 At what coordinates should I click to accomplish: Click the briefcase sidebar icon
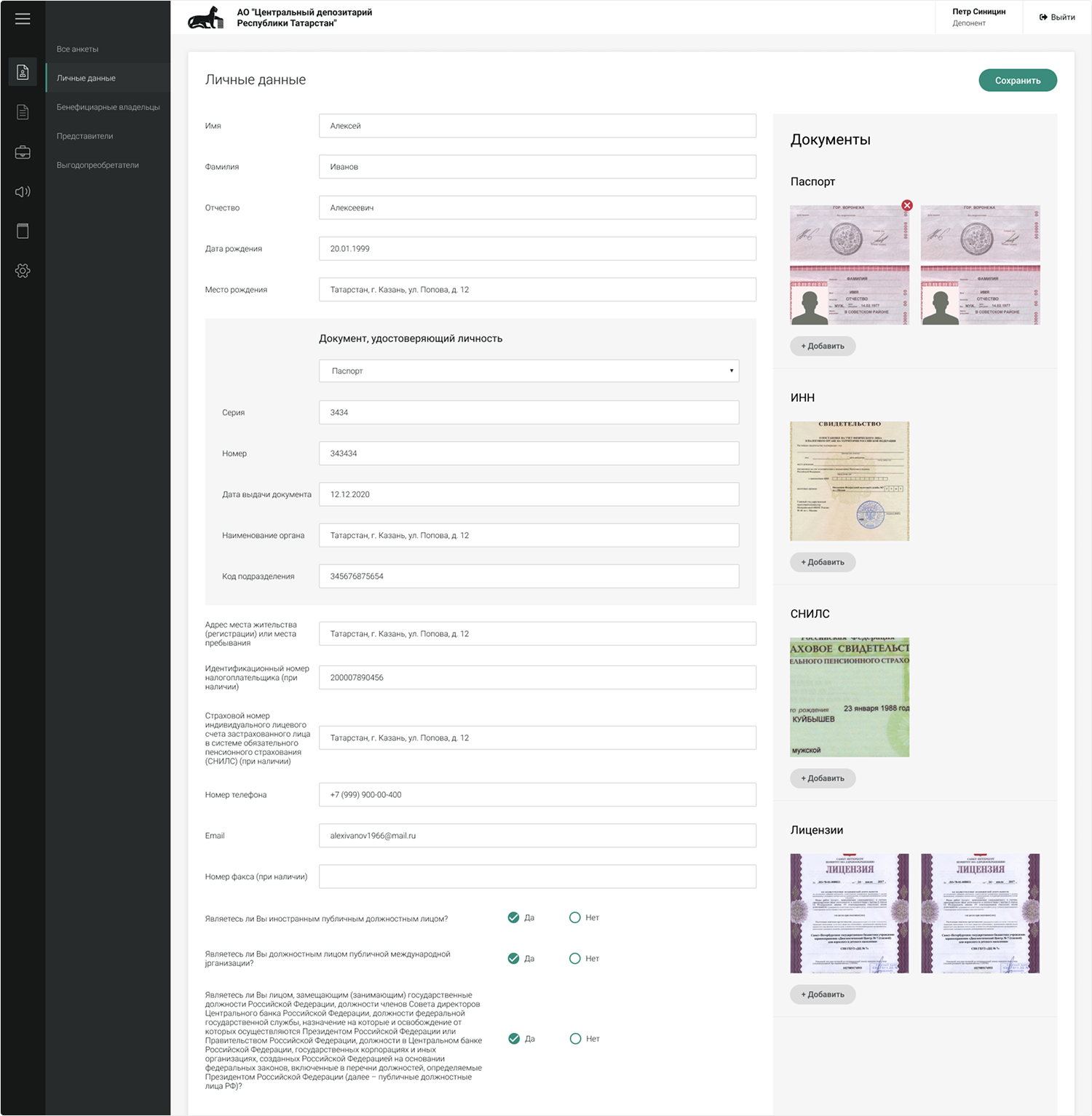pyautogui.click(x=23, y=152)
